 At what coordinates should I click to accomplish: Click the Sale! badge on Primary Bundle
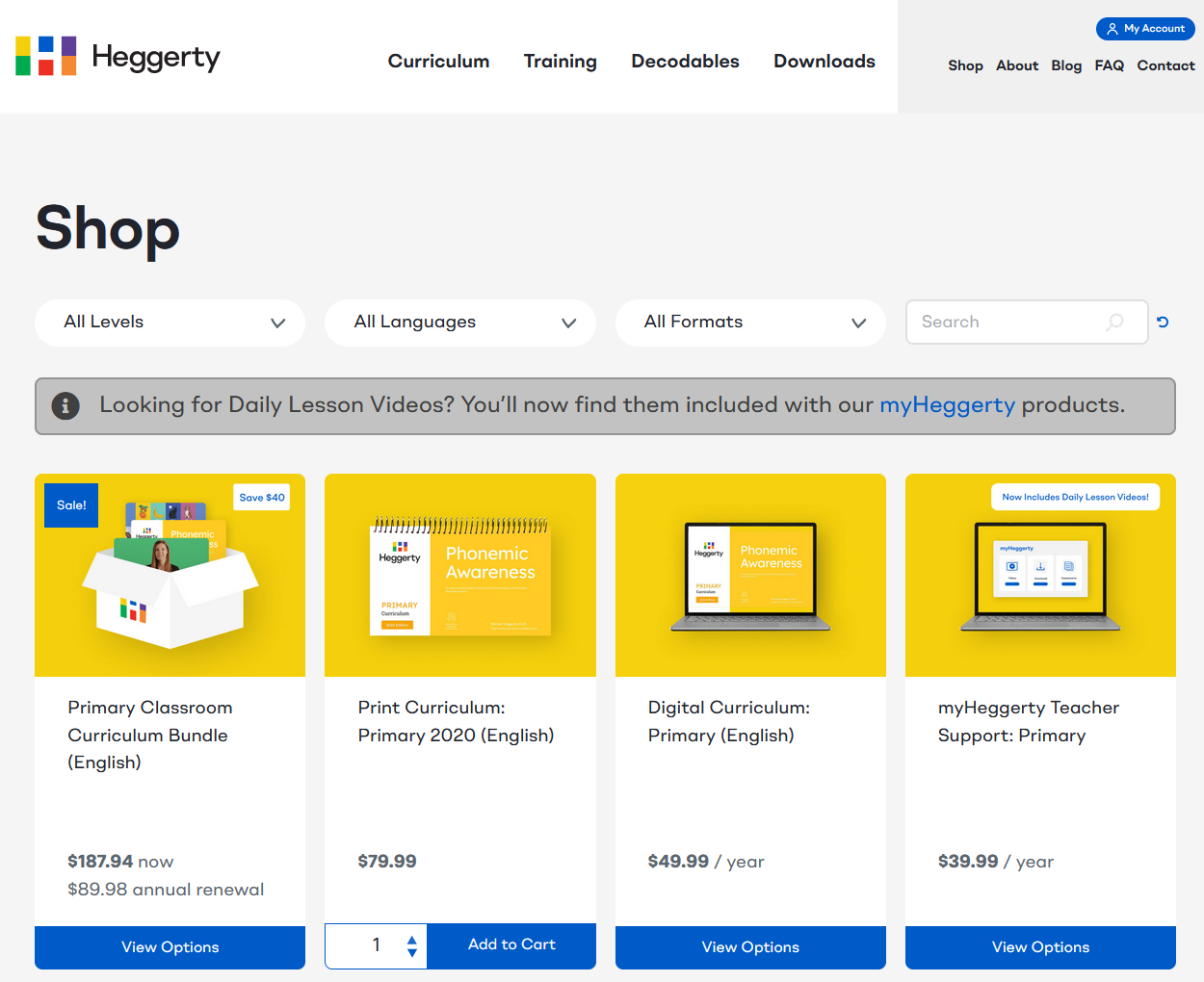click(71, 505)
